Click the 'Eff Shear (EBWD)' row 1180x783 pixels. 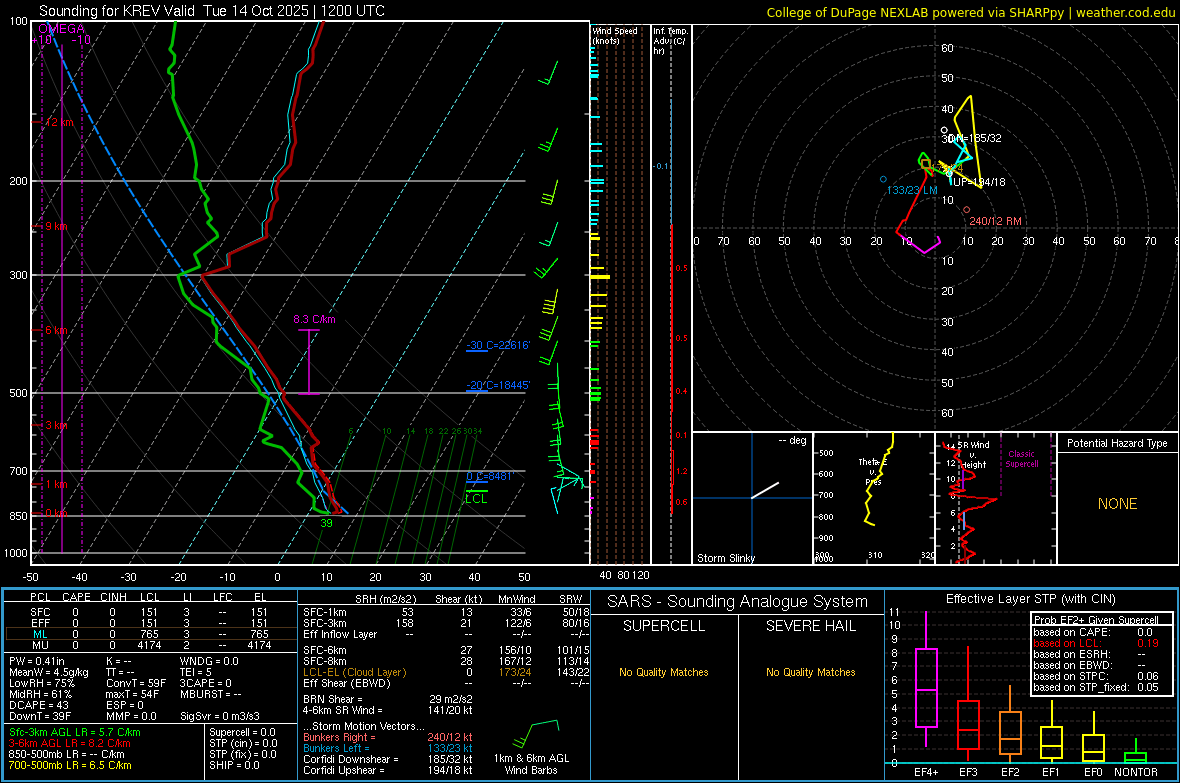click(x=446, y=683)
